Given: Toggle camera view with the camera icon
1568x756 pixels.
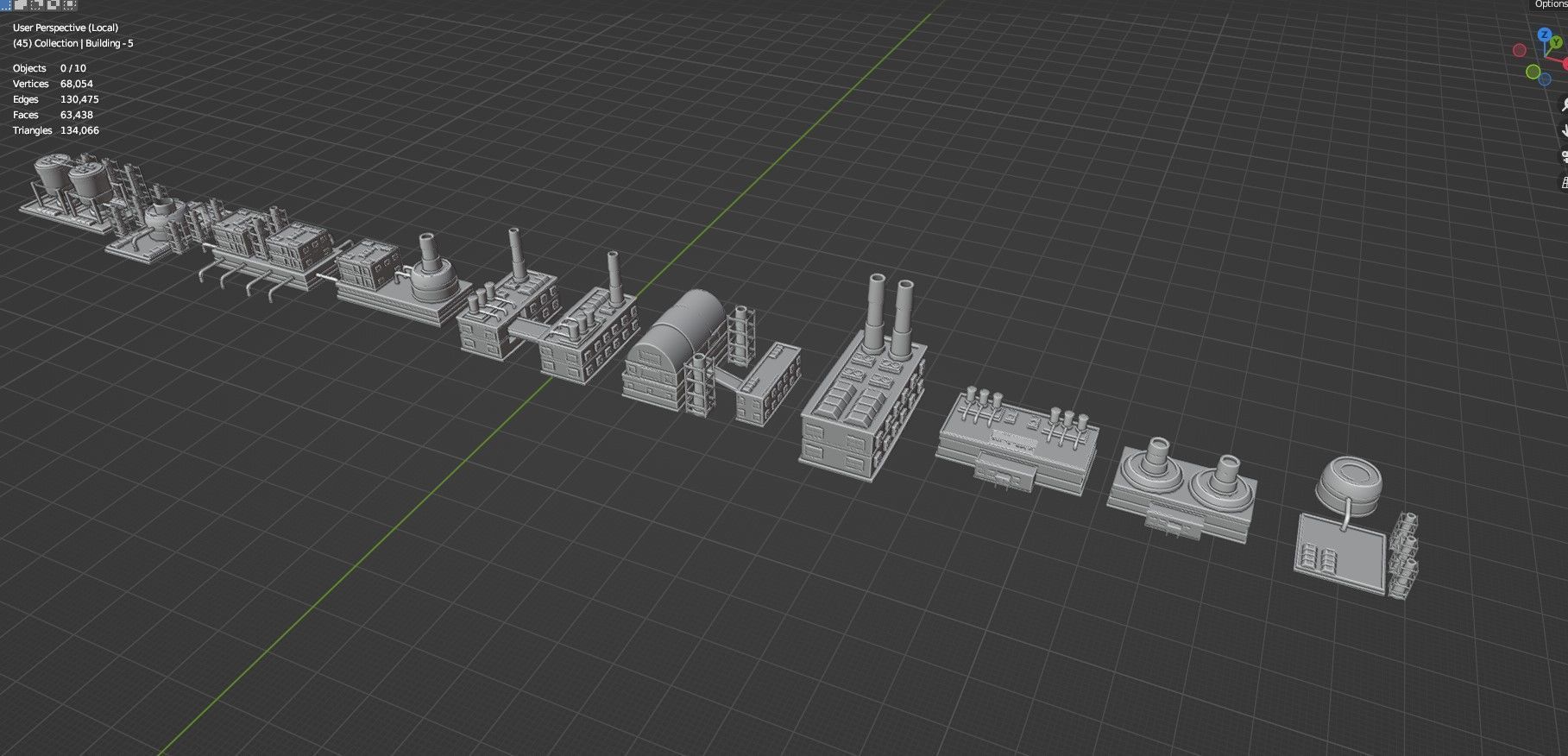Looking at the screenshot, I should (x=1564, y=156).
